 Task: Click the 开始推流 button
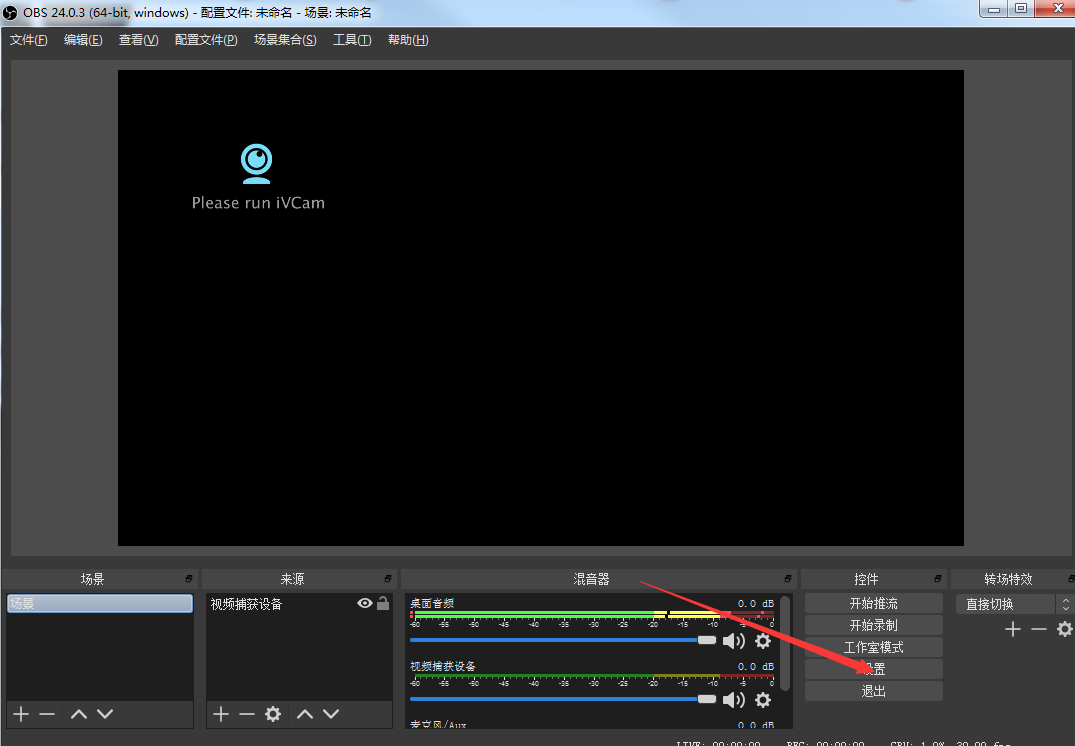click(873, 603)
